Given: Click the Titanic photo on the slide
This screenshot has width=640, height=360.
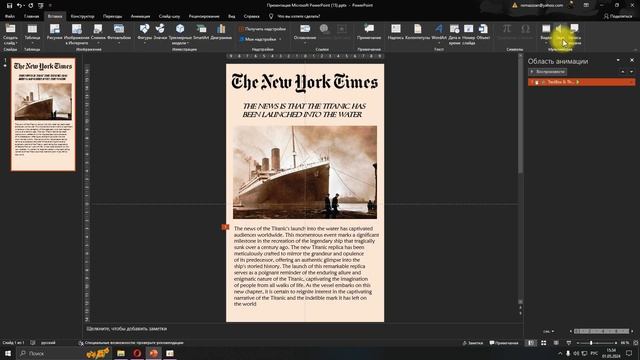Looking at the screenshot, I should coord(305,172).
